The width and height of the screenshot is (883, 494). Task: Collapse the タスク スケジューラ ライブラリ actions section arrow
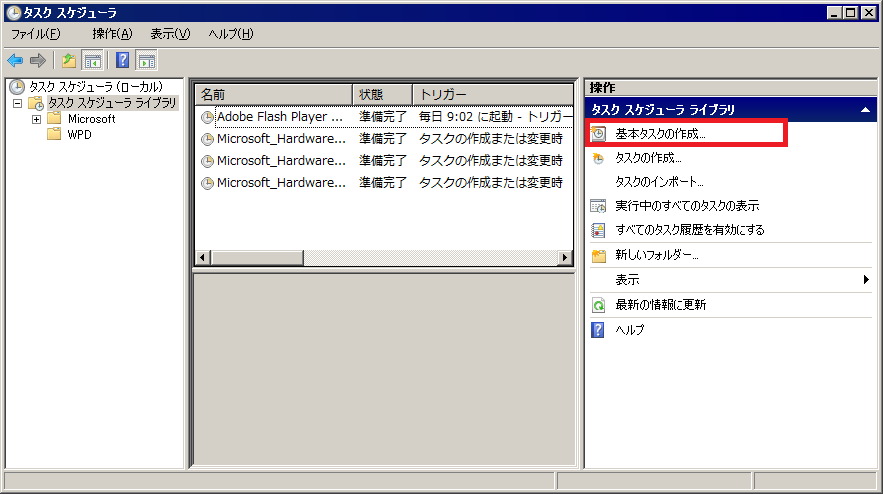click(x=866, y=110)
